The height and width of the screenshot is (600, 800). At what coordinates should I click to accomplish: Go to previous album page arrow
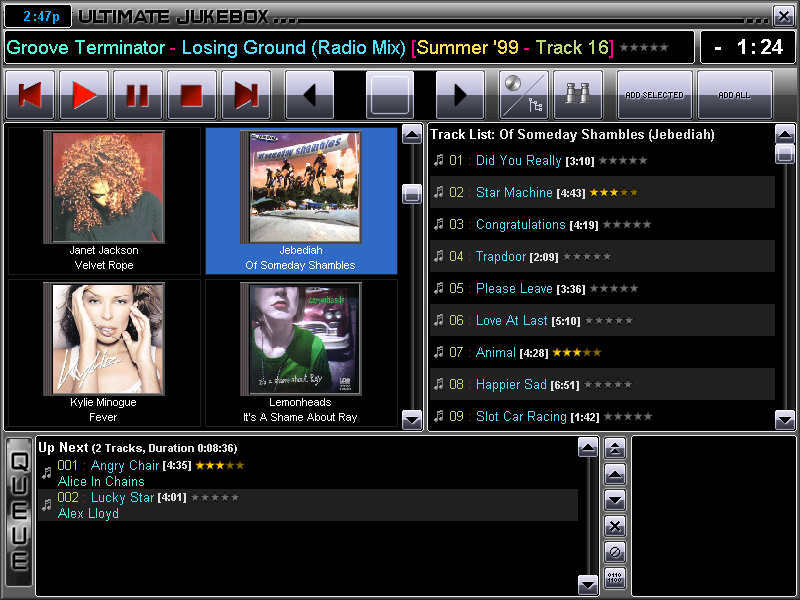click(310, 95)
